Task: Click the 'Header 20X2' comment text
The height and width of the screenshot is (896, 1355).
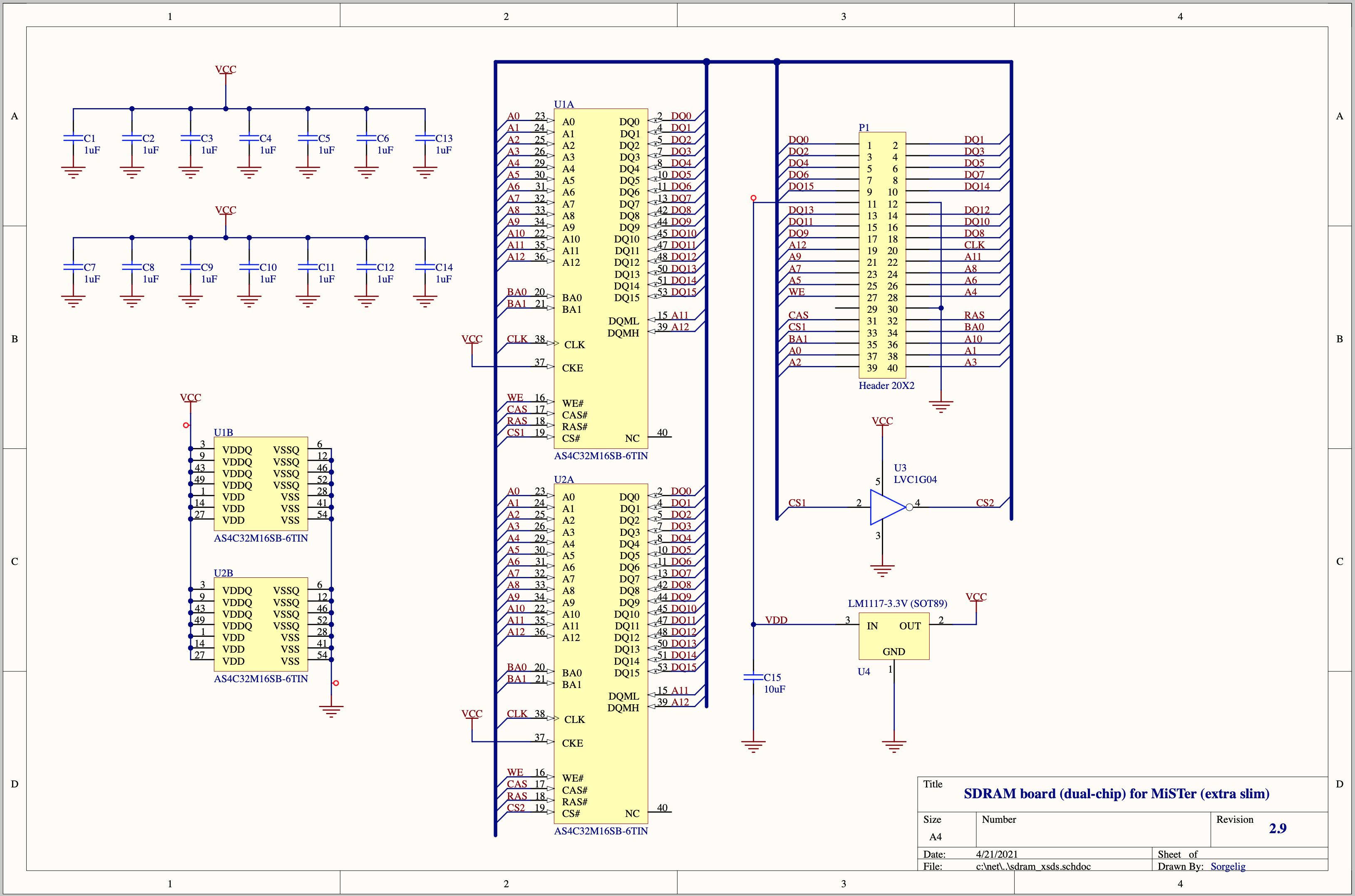Action: 886,386
